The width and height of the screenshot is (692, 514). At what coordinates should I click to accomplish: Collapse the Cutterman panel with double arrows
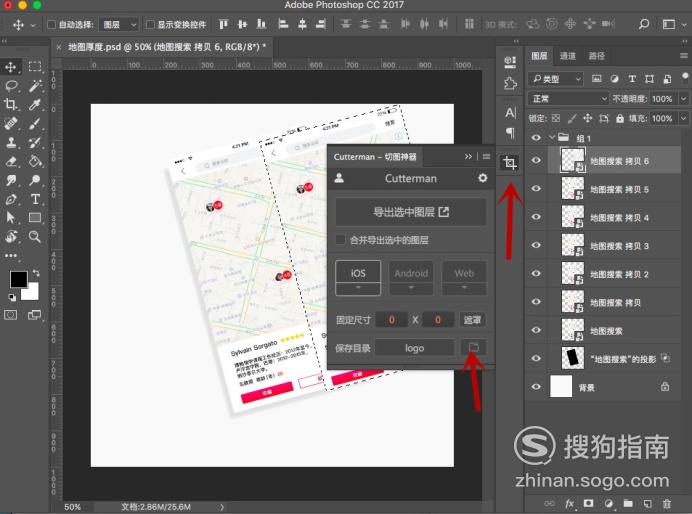pyautogui.click(x=468, y=157)
